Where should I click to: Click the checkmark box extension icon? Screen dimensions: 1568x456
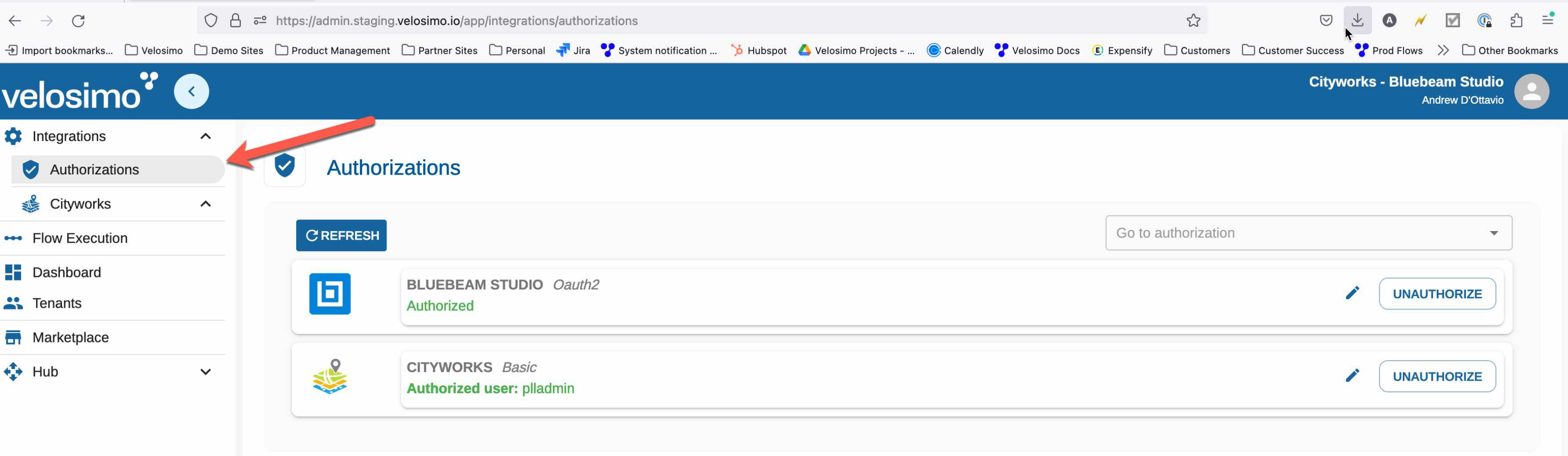1452,20
